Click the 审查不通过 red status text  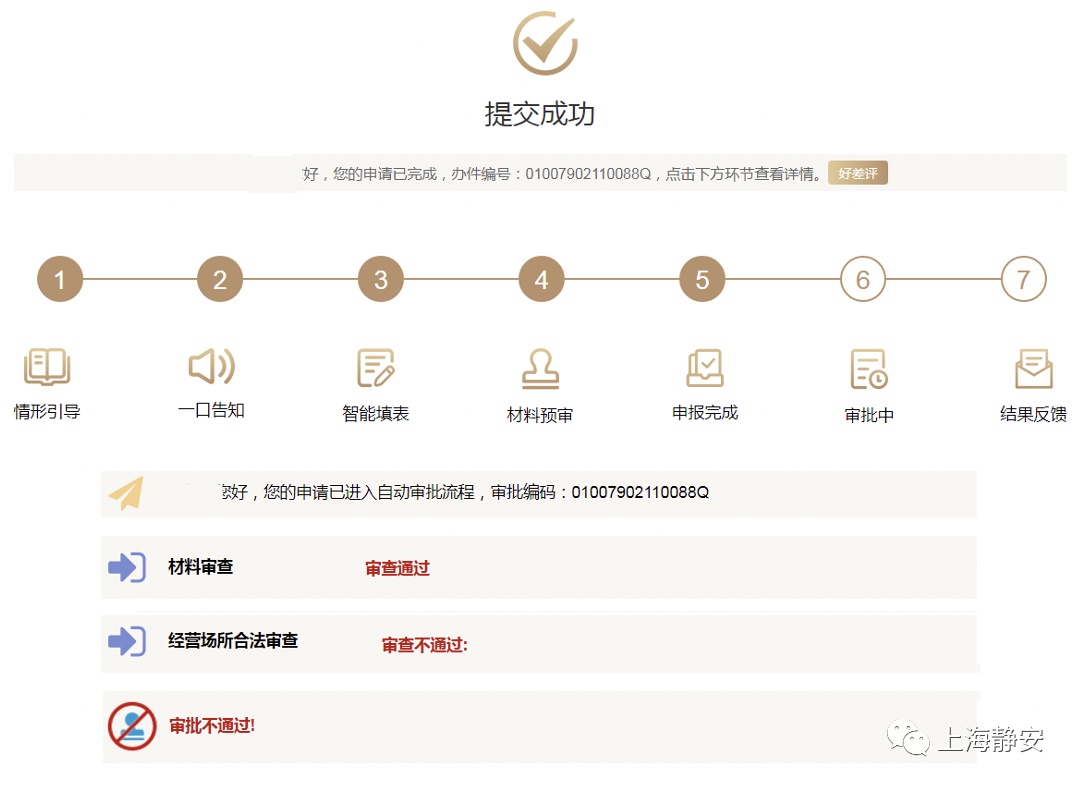point(424,646)
